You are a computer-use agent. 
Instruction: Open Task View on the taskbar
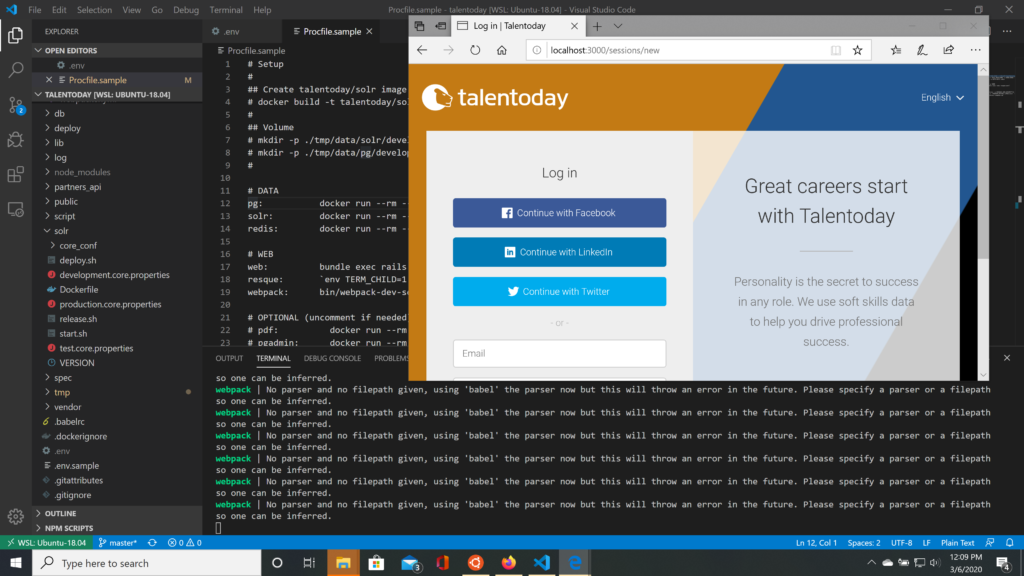[x=309, y=563]
